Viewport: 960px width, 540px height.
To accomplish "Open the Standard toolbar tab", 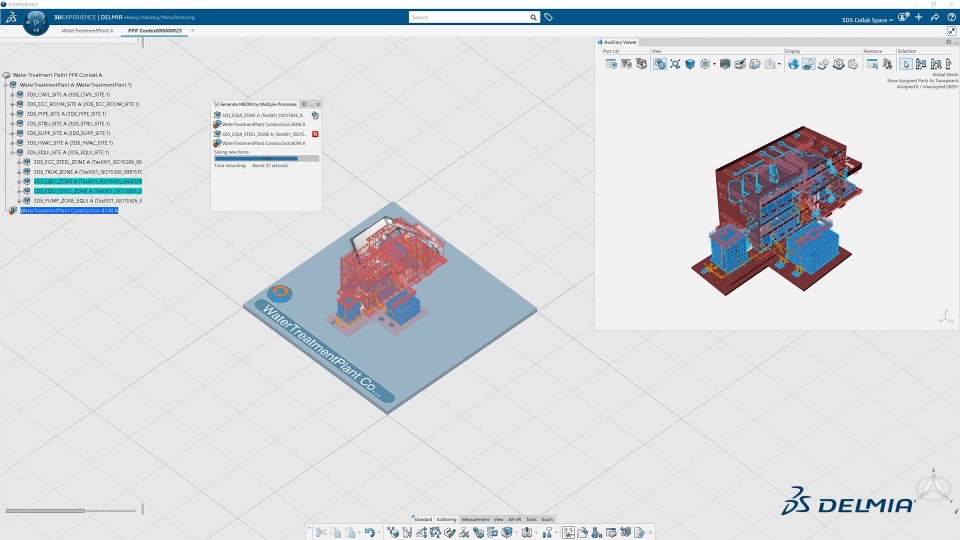I will (x=422, y=519).
